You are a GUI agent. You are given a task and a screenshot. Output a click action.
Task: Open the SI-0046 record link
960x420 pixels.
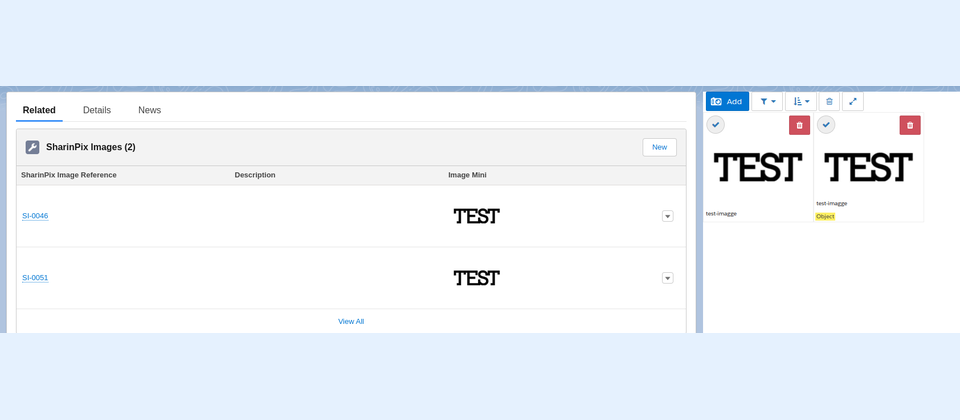35,216
